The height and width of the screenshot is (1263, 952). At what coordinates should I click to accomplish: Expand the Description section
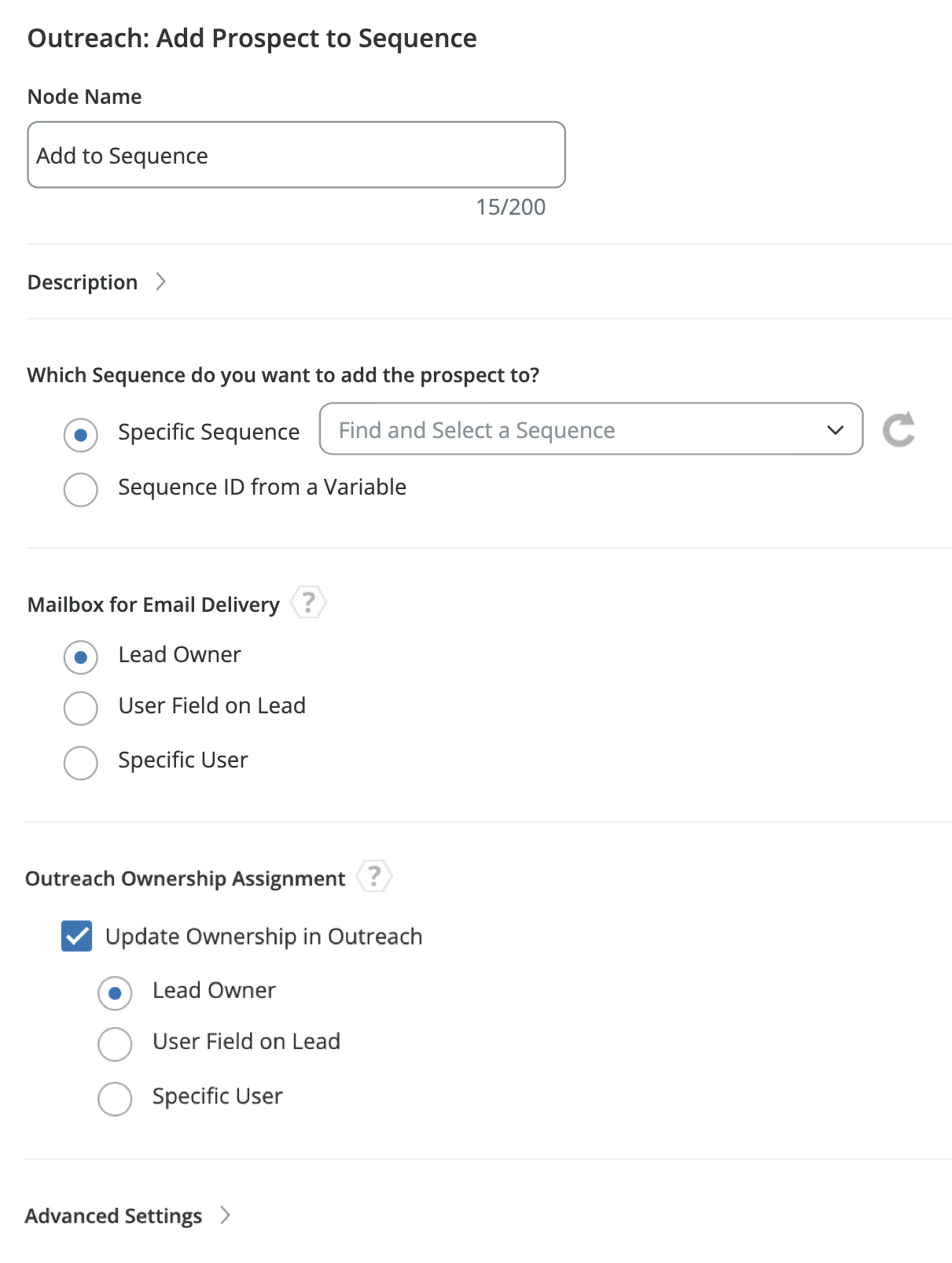point(83,282)
